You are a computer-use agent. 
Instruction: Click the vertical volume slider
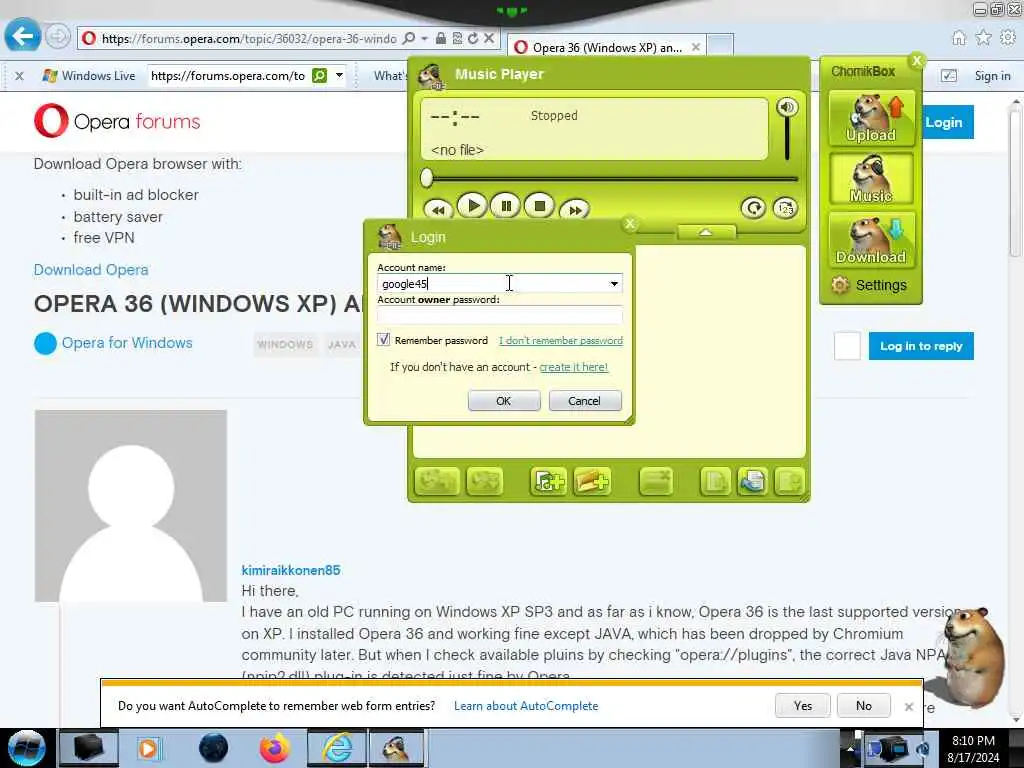pyautogui.click(x=787, y=139)
